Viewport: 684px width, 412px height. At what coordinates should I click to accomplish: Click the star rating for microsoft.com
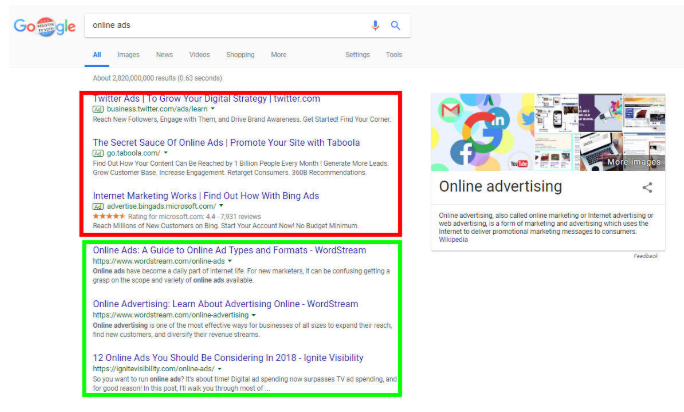tap(109, 216)
